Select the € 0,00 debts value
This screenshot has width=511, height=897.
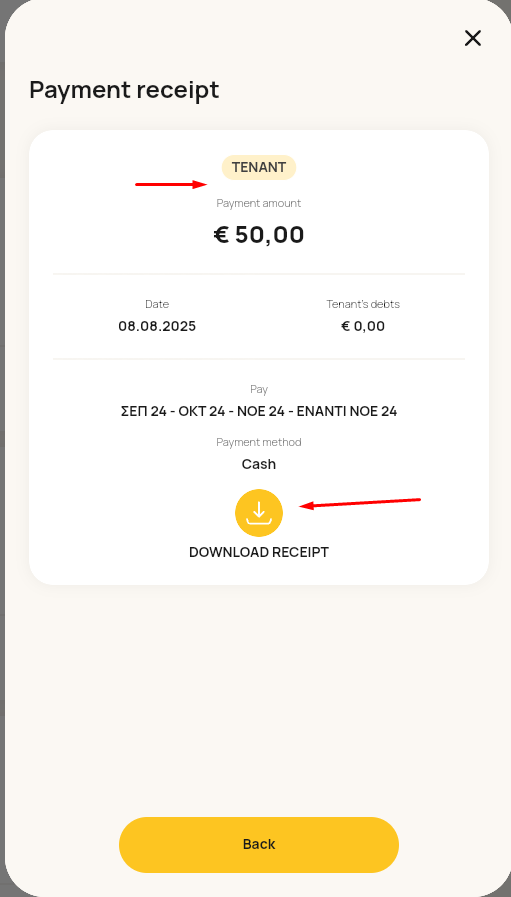pyautogui.click(x=363, y=326)
